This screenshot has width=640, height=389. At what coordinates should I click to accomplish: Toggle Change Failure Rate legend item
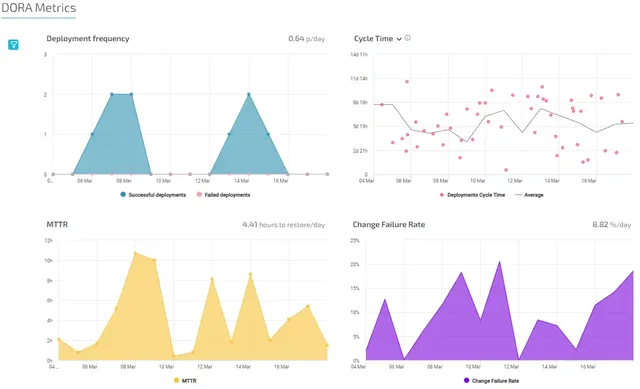(491, 380)
